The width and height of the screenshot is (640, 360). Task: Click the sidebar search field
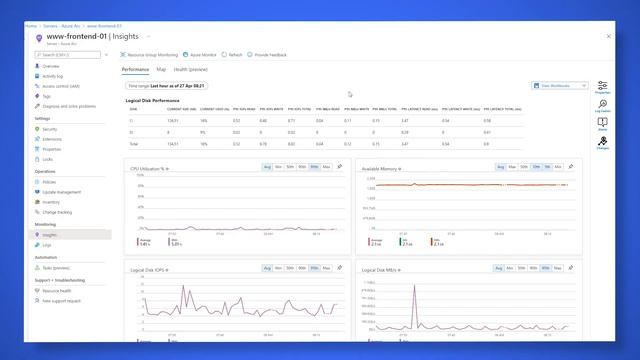click(x=68, y=55)
